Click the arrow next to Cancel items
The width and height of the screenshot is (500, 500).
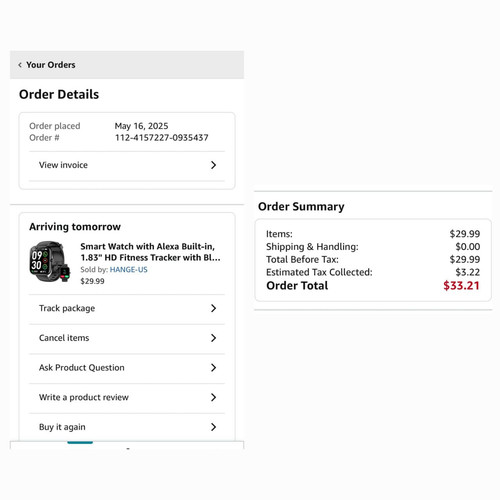pyautogui.click(x=214, y=338)
